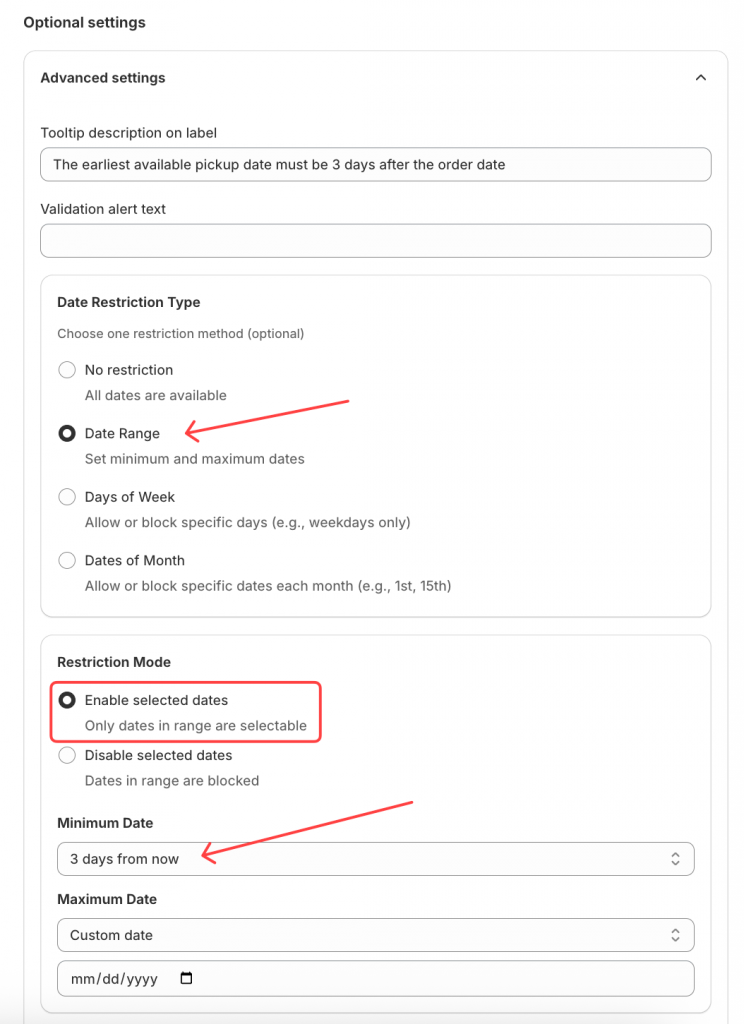The image size is (744, 1024).
Task: Choose Dates of Month restriction
Action: [x=67, y=560]
